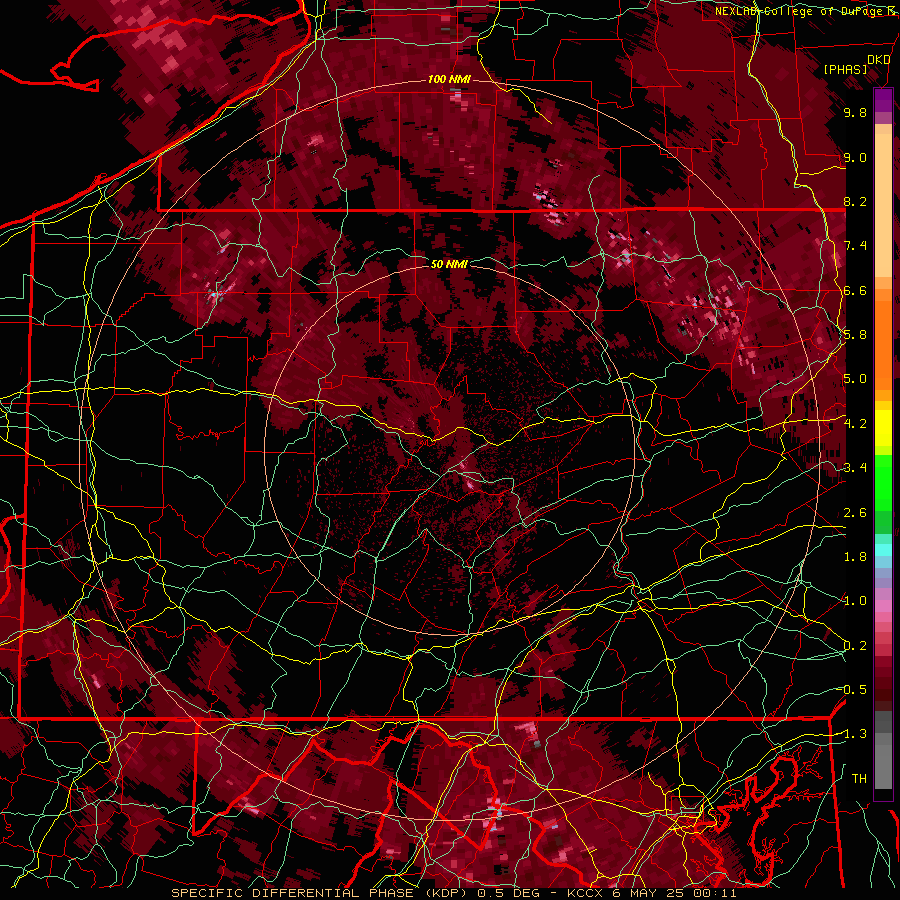Screen dimensions: 900x900
Task: Pick the yellow band near 4.2
Action: click(x=883, y=428)
